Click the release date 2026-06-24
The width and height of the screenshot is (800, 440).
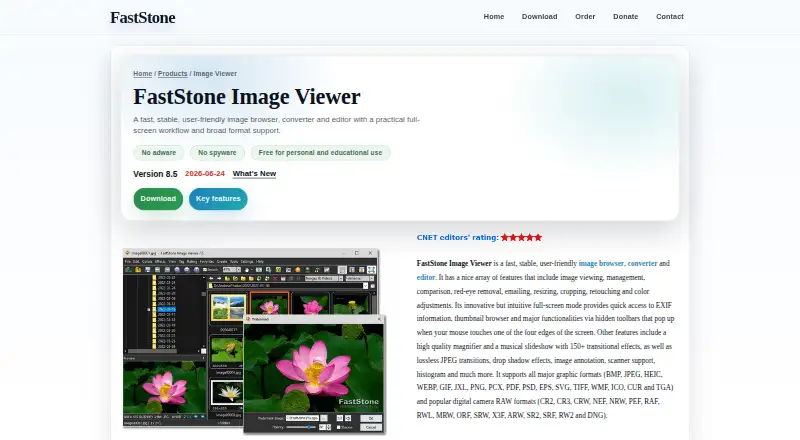coord(205,174)
